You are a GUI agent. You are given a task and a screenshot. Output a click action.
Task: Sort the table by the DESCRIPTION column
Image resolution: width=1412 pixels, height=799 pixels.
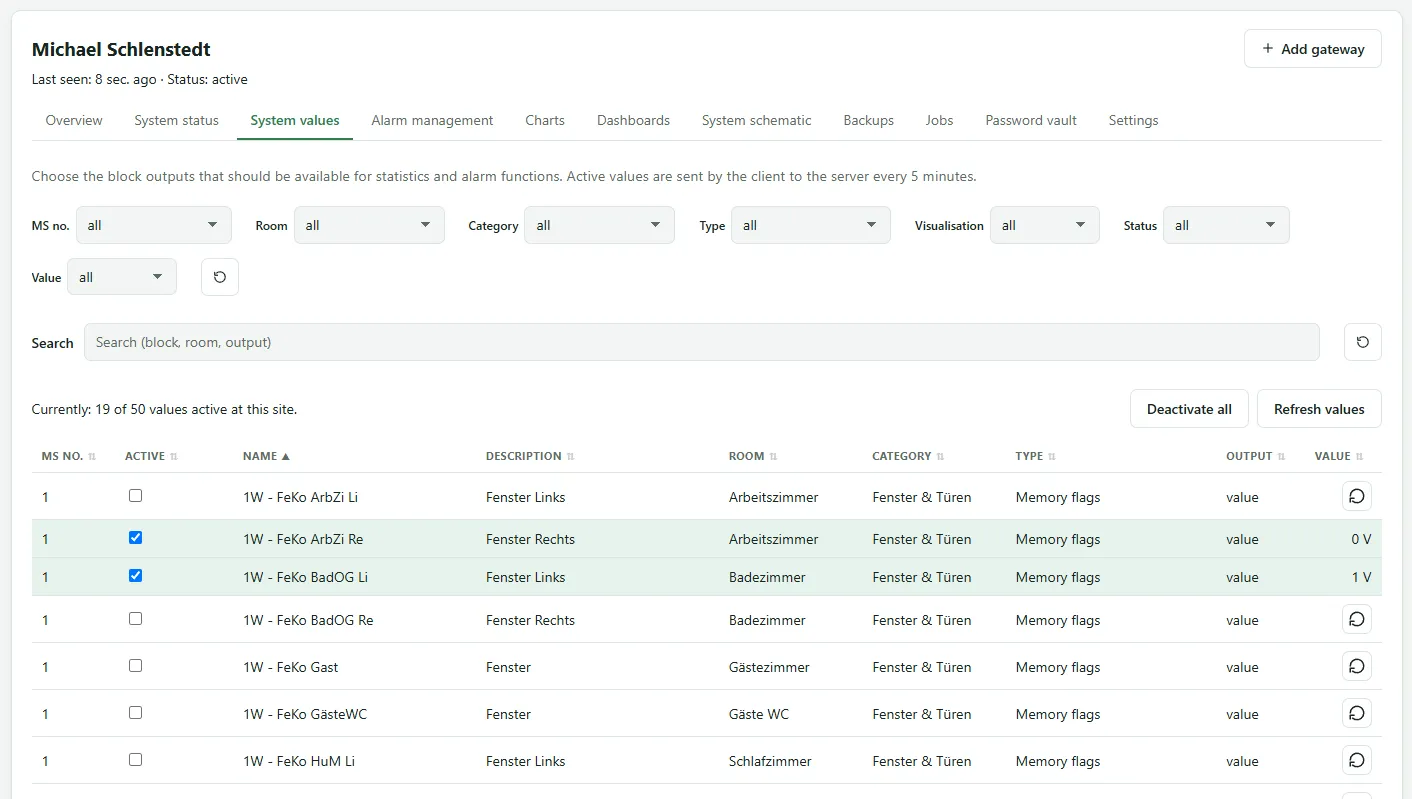tap(530, 456)
